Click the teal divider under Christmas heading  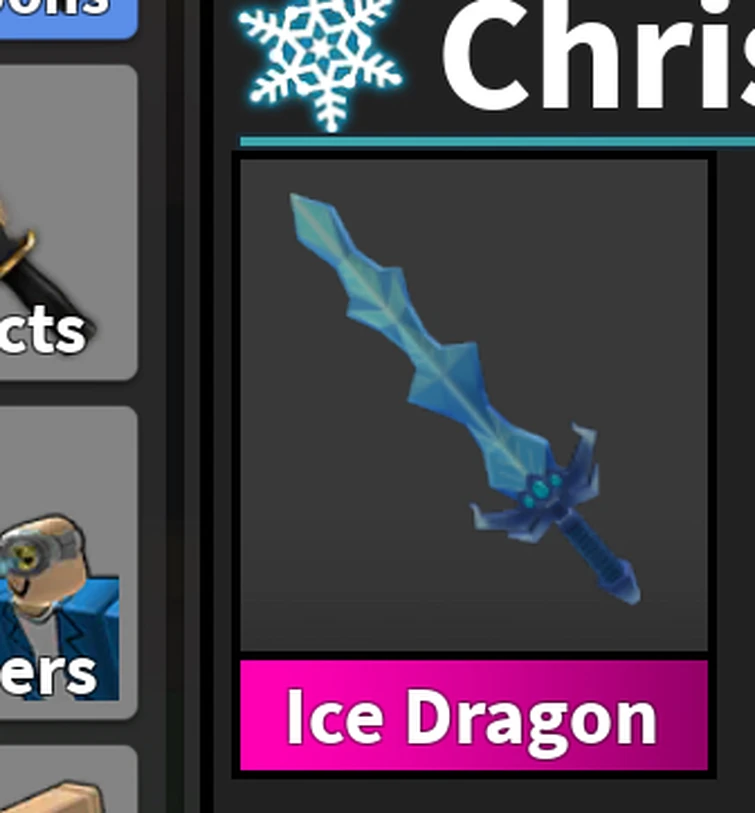point(497,142)
